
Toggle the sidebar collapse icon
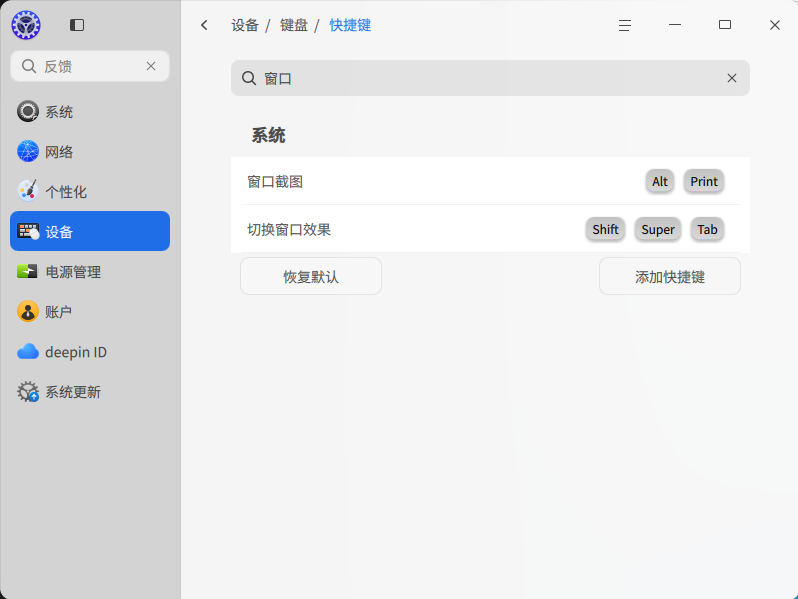(77, 25)
